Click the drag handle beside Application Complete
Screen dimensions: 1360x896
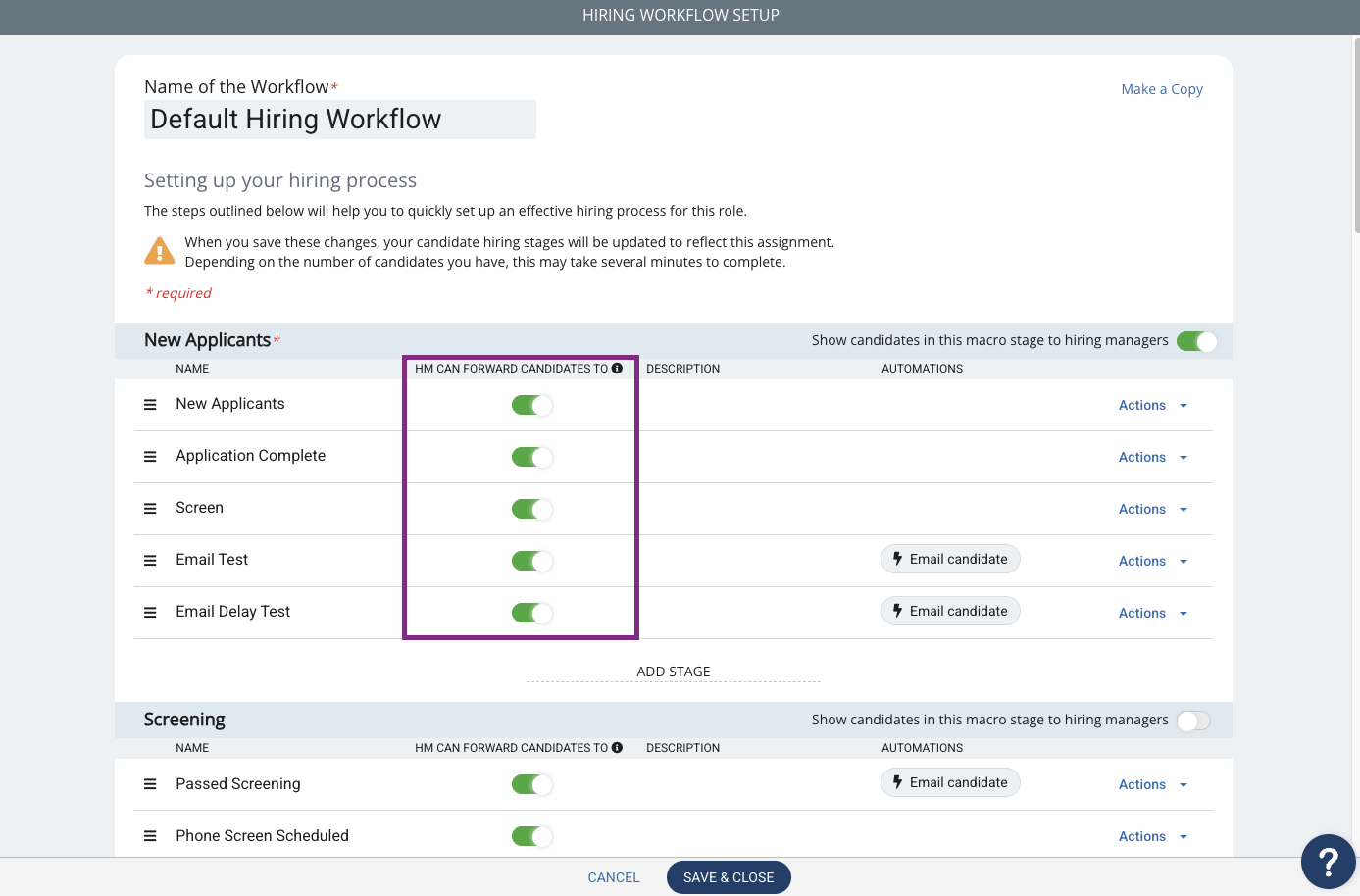150,457
